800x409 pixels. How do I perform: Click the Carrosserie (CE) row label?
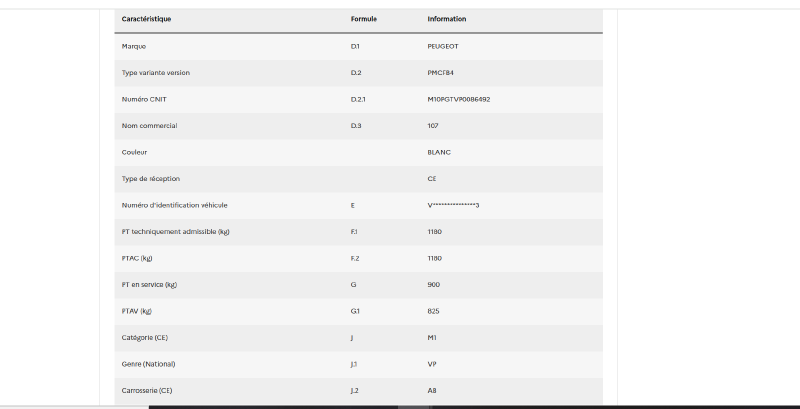click(146, 391)
